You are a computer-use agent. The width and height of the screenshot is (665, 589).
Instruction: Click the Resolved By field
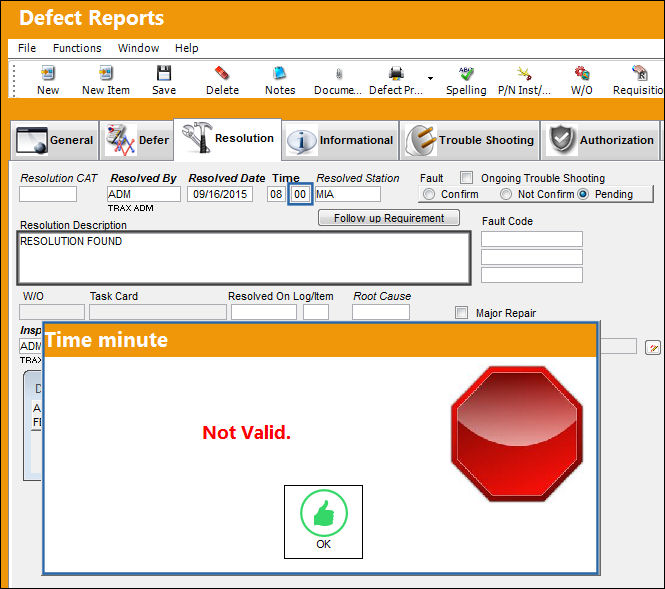144,194
